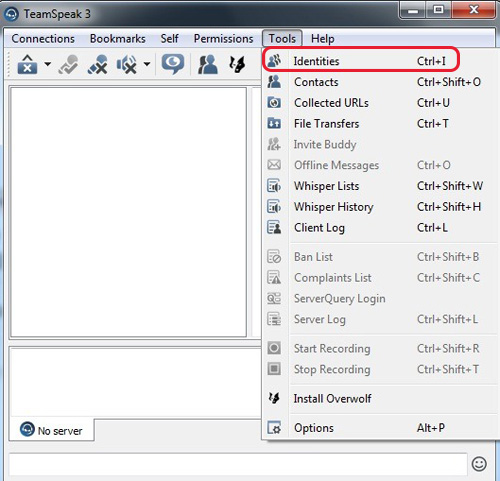500x481 pixels.
Task: Open the Bookmarks menu
Action: [118, 39]
